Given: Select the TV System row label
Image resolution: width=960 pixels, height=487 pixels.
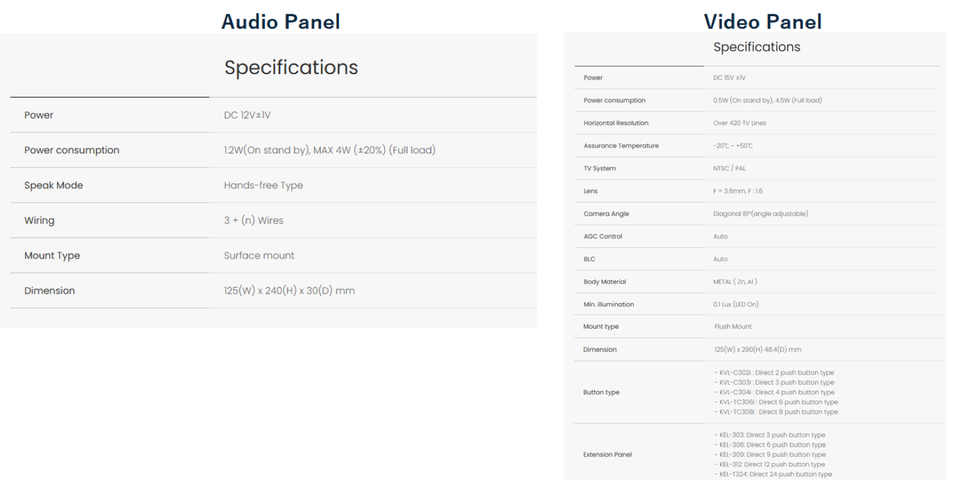Looking at the screenshot, I should 599,168.
